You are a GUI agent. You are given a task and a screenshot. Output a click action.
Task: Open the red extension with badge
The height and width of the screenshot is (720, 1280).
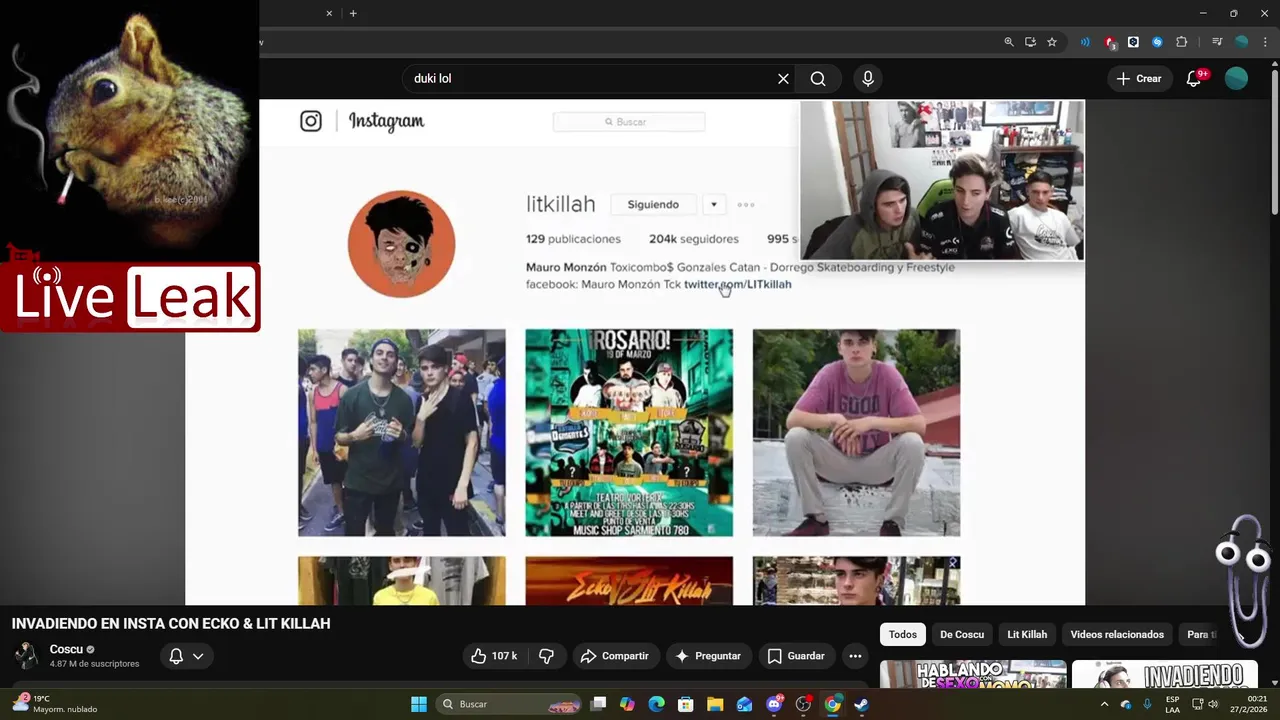[x=1110, y=42]
